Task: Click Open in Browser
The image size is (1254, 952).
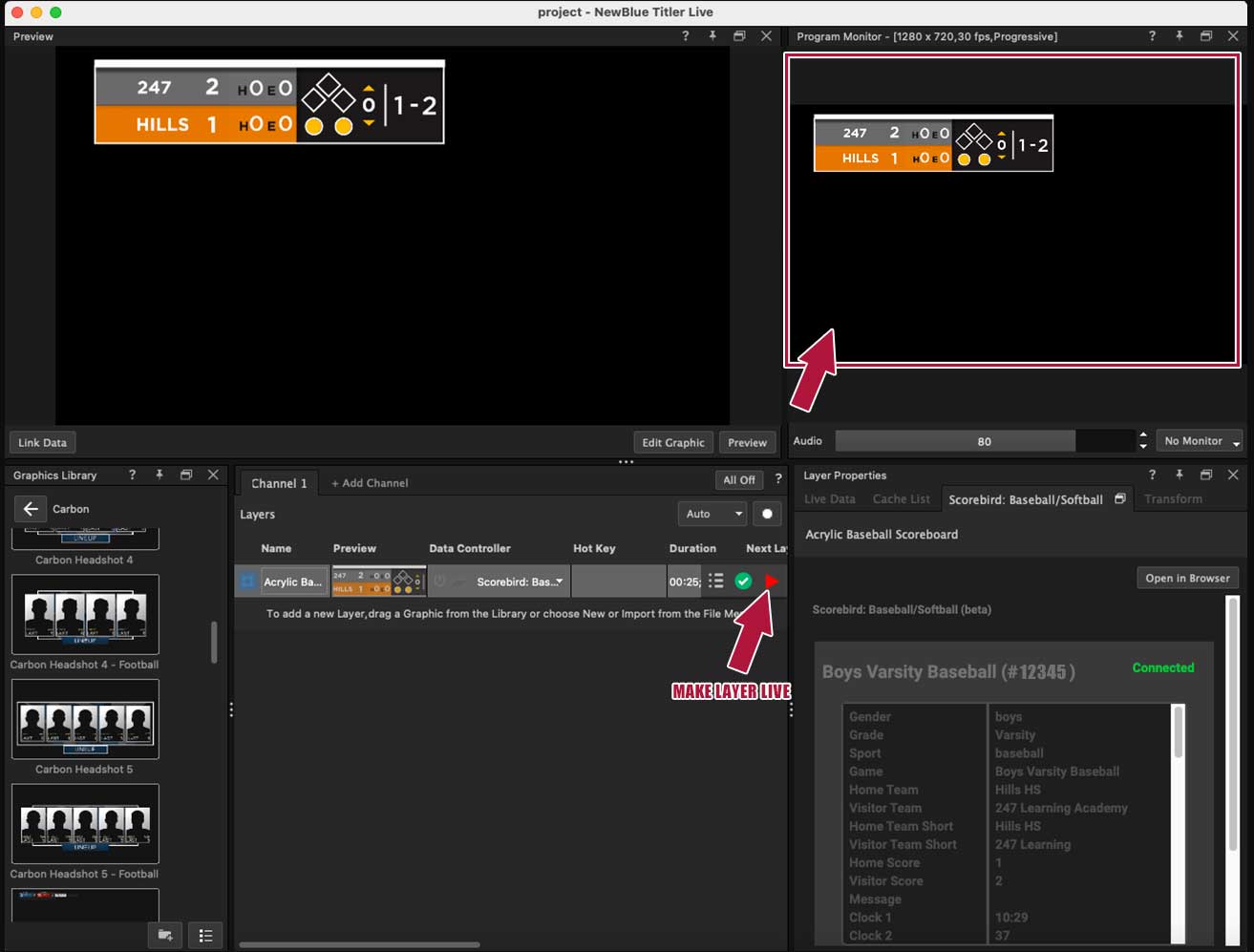Action: [1187, 578]
